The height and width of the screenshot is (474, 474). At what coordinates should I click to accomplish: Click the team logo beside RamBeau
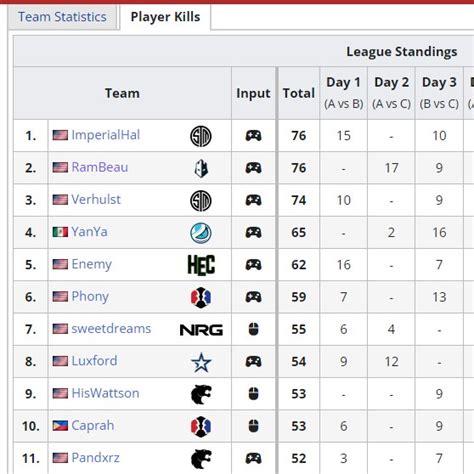point(201,168)
